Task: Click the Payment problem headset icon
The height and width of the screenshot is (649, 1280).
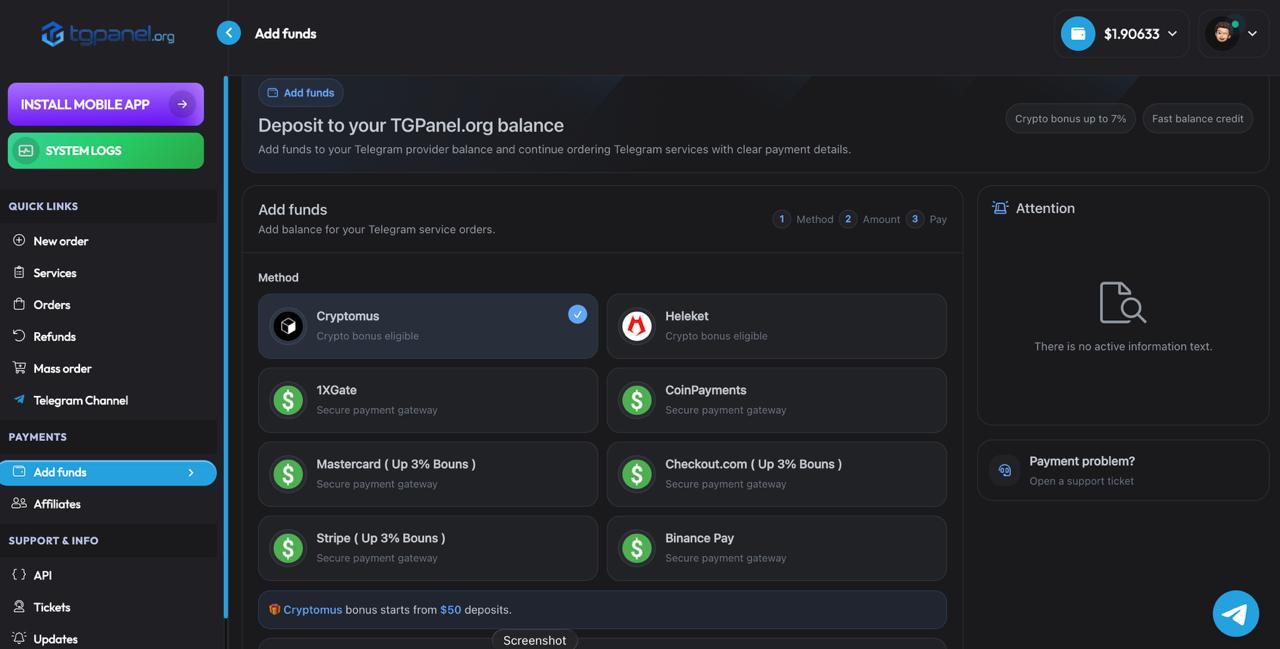Action: pos(1005,470)
